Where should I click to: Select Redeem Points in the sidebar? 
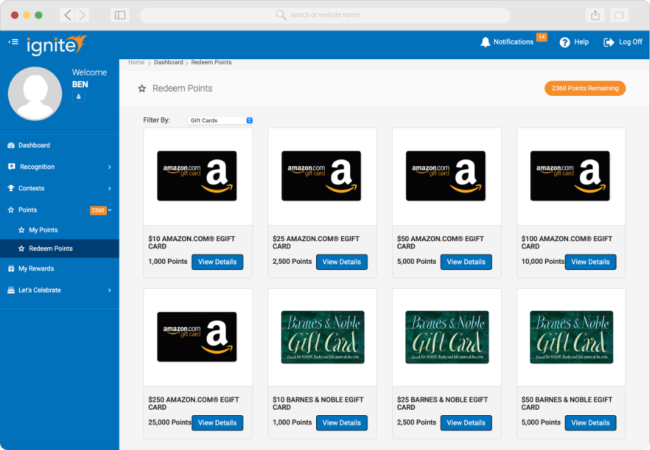(59, 249)
